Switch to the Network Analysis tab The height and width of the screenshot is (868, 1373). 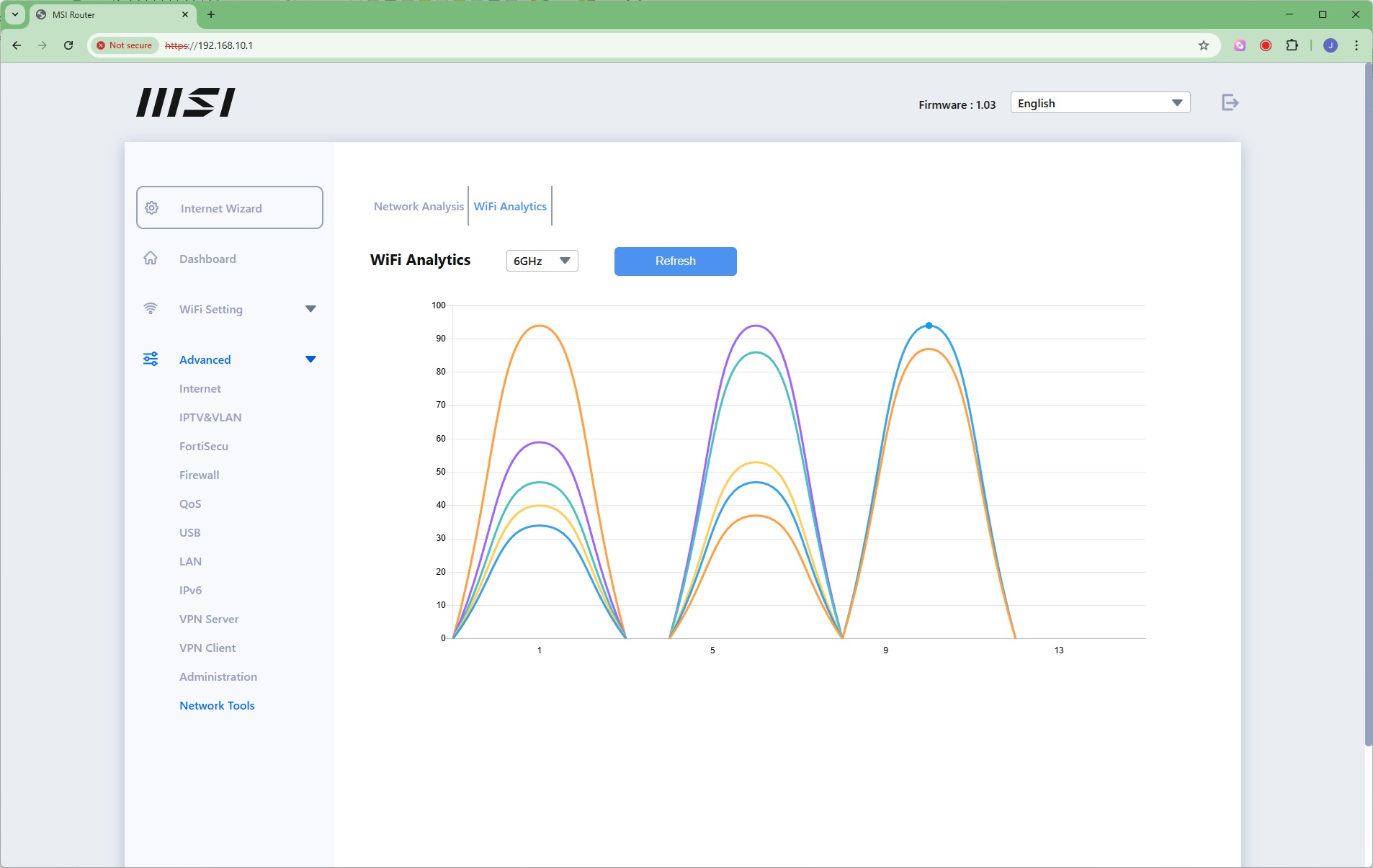pos(419,207)
